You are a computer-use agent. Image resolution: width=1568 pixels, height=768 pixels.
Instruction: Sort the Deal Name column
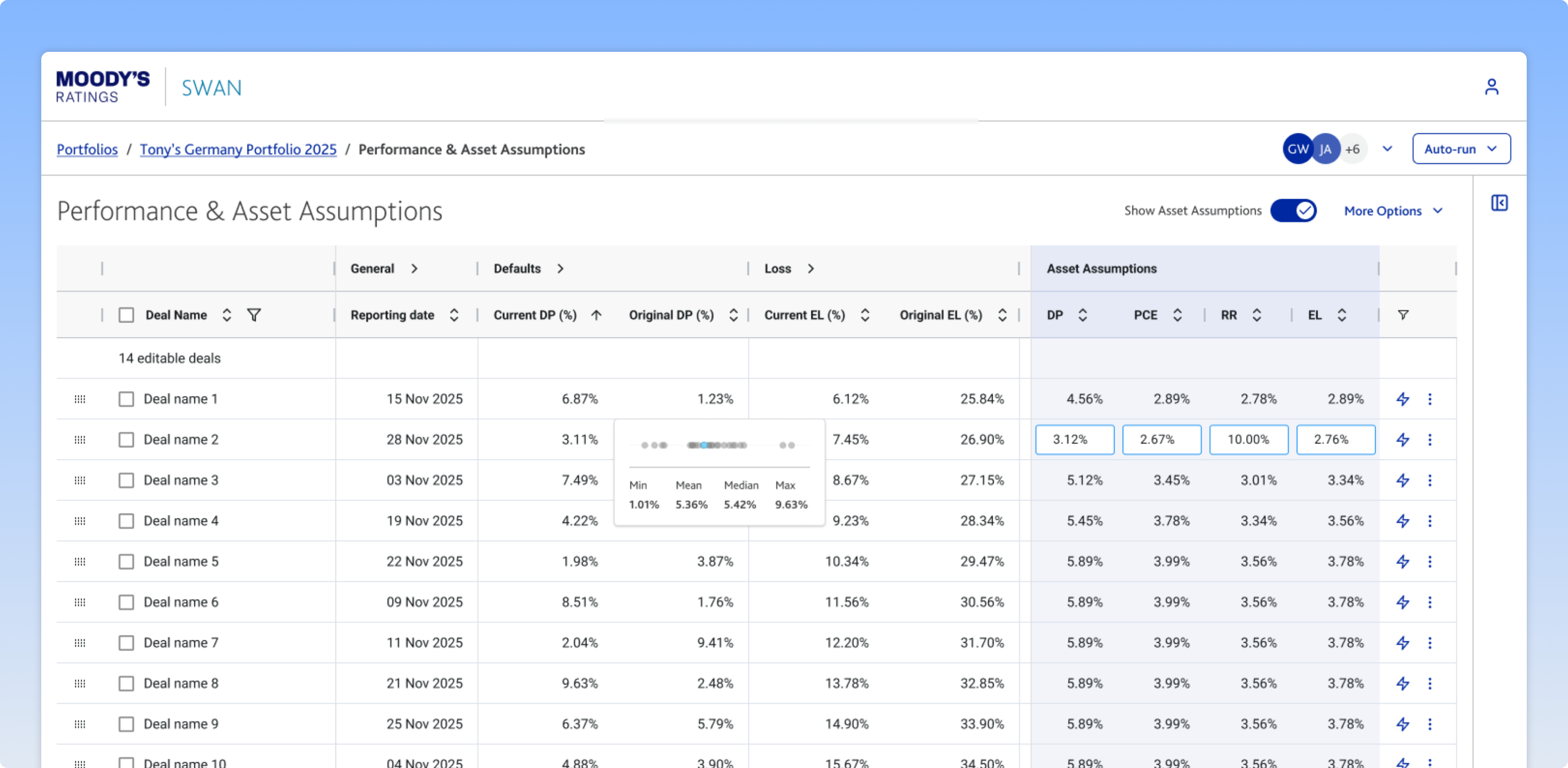click(x=226, y=315)
